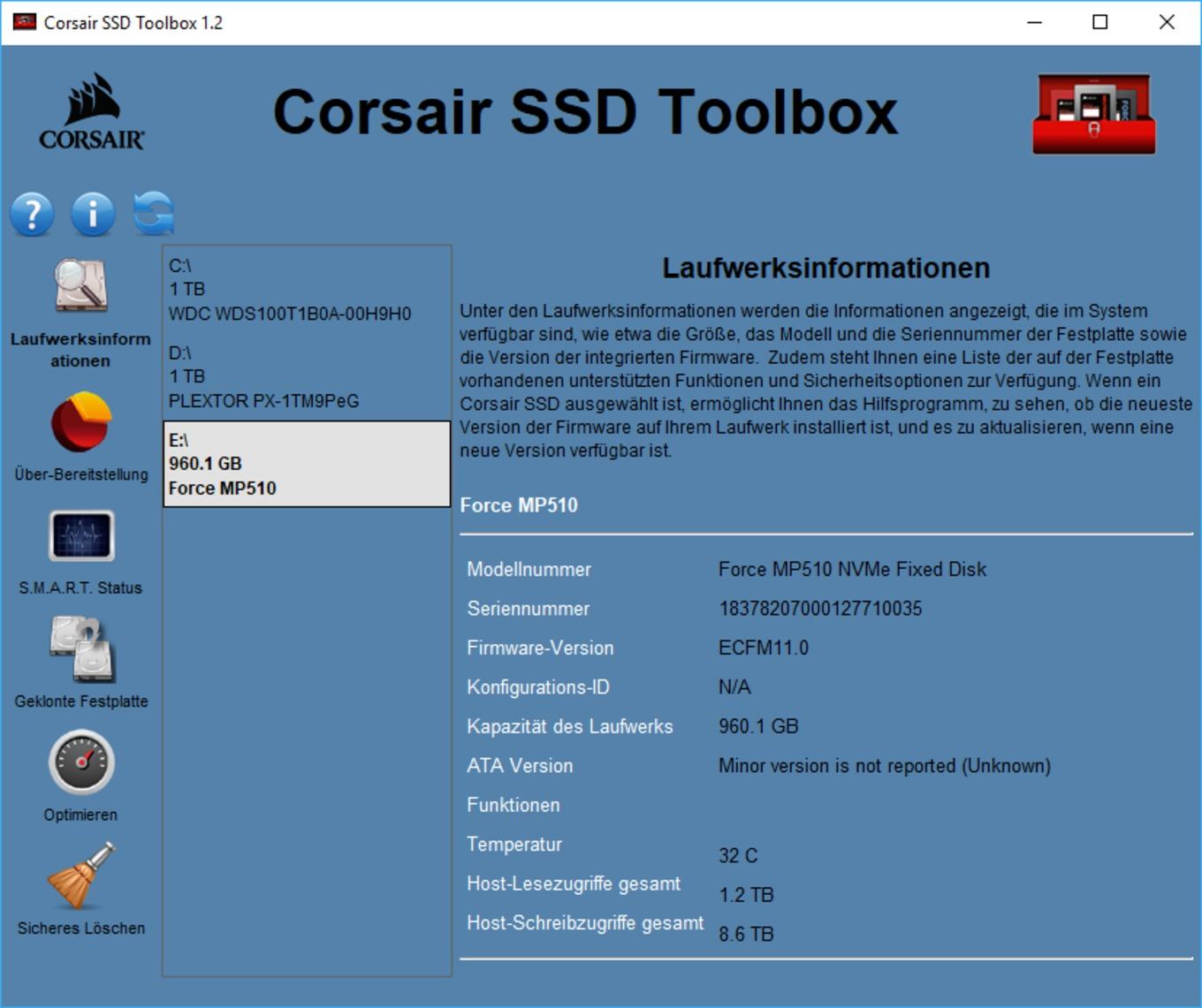Select the C:\ WDC drive entry

click(307, 290)
